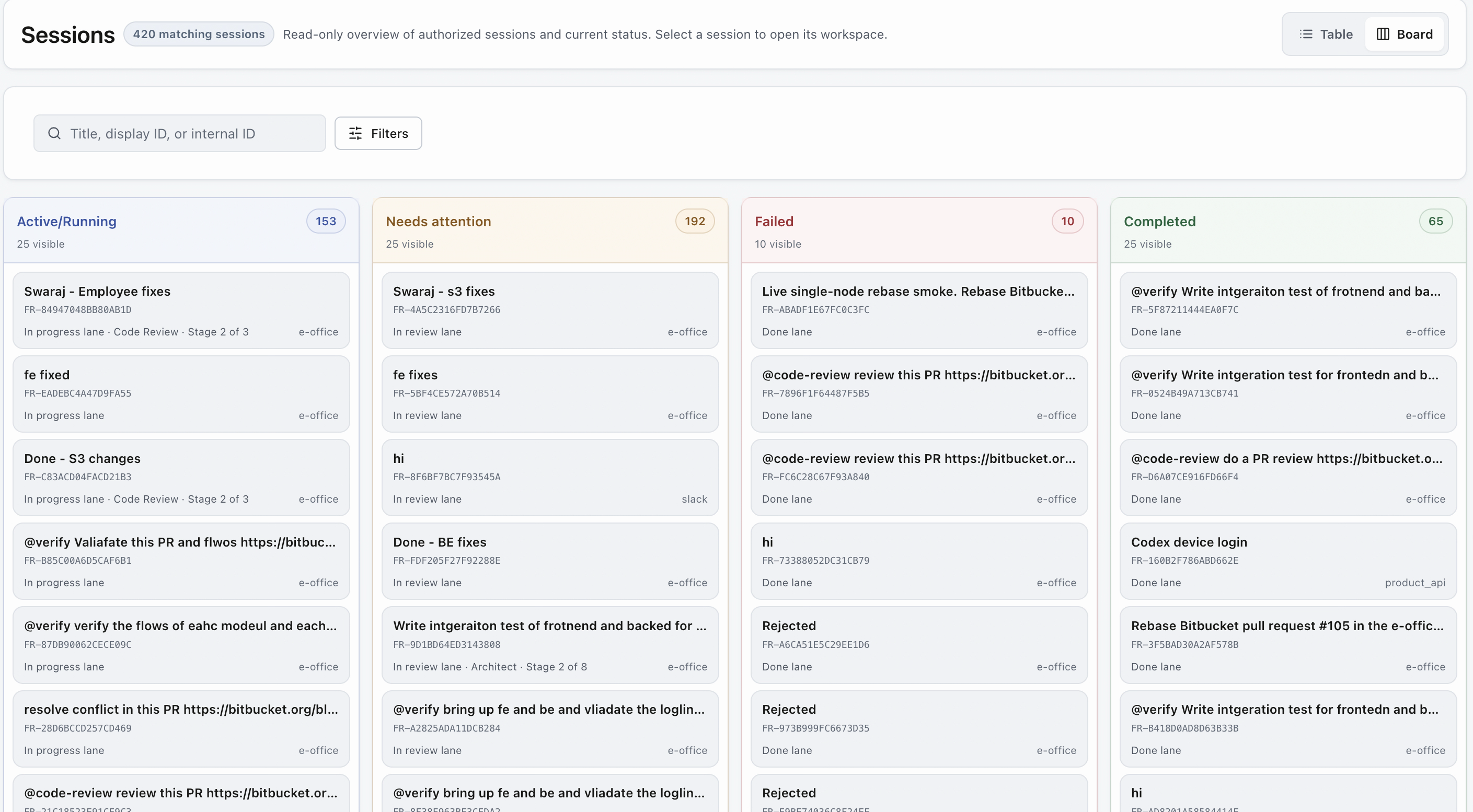Open the Live single-node rebase smoke session
Viewport: 1473px width, 812px height.
[919, 311]
